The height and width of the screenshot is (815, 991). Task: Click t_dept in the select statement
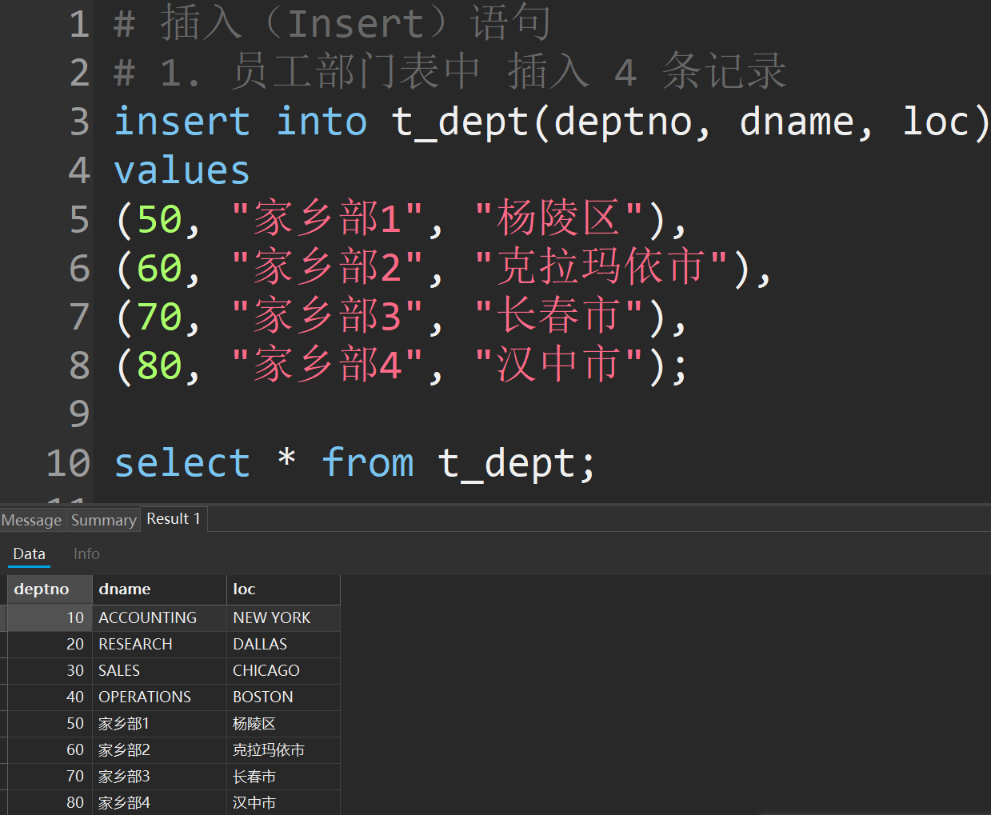tap(506, 464)
